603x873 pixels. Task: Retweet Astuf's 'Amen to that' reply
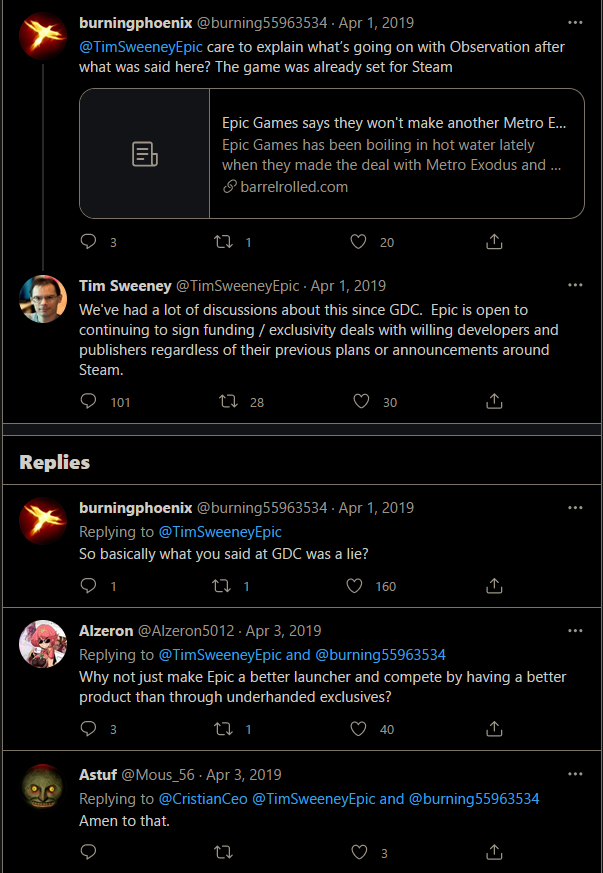pyautogui.click(x=225, y=852)
